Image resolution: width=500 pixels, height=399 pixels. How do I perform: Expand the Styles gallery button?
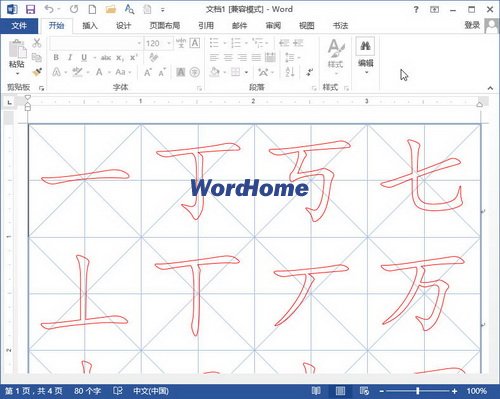336,56
